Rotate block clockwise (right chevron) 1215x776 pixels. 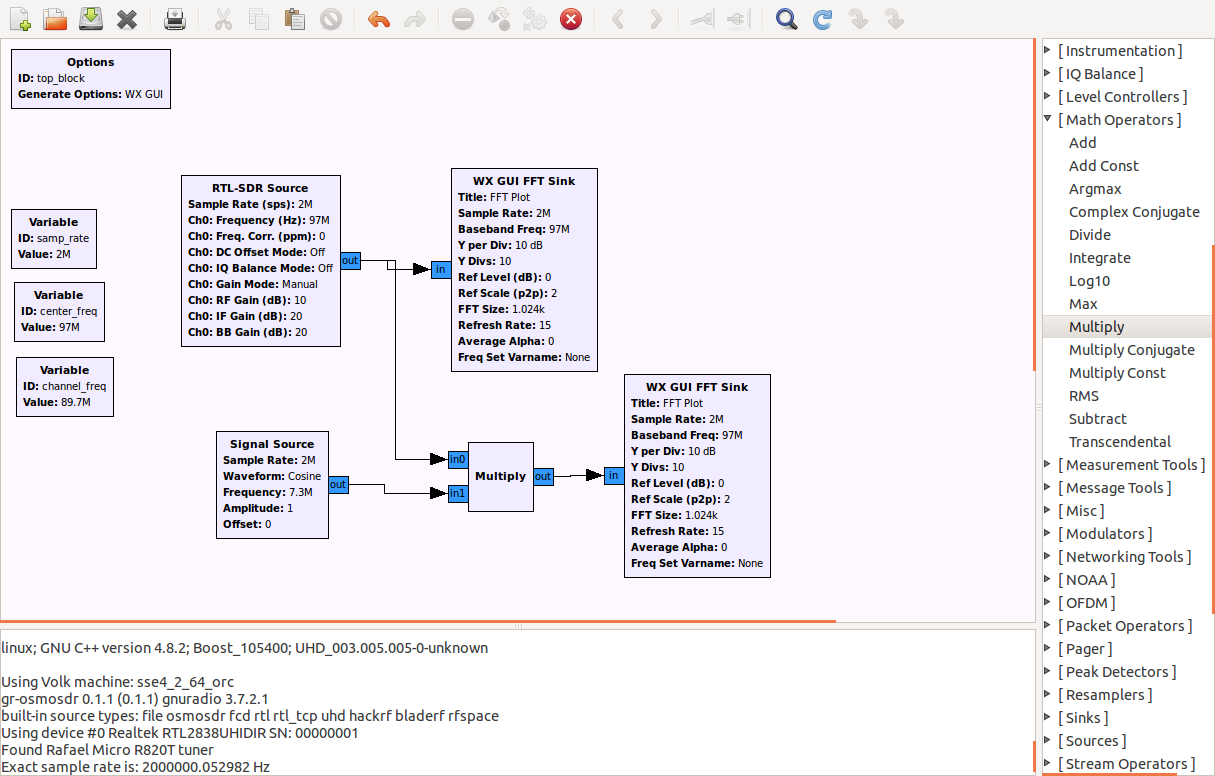654,19
